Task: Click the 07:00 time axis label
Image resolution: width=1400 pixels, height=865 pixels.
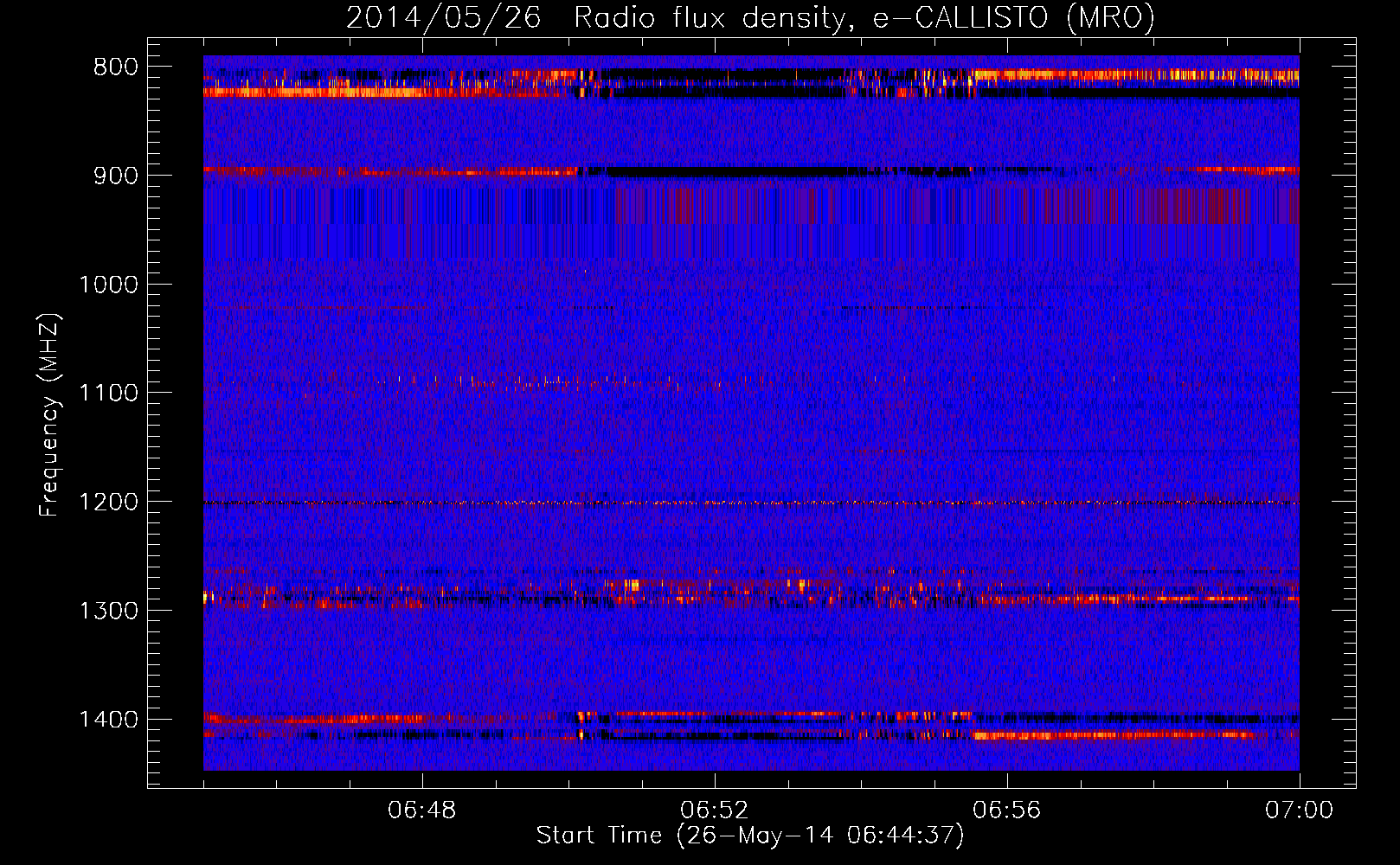Action: click(1299, 811)
